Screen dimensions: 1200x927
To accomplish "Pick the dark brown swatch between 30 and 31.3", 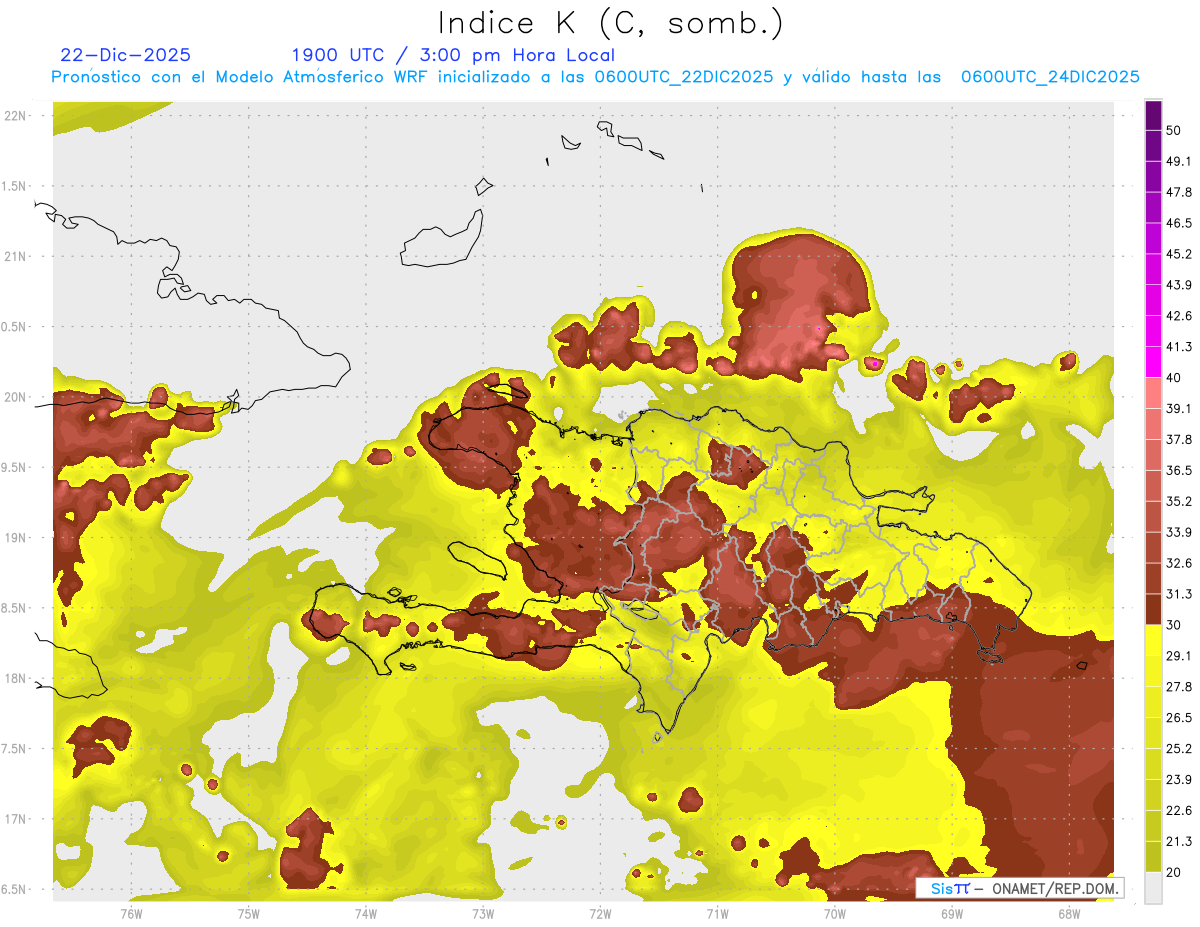I will click(1153, 609).
